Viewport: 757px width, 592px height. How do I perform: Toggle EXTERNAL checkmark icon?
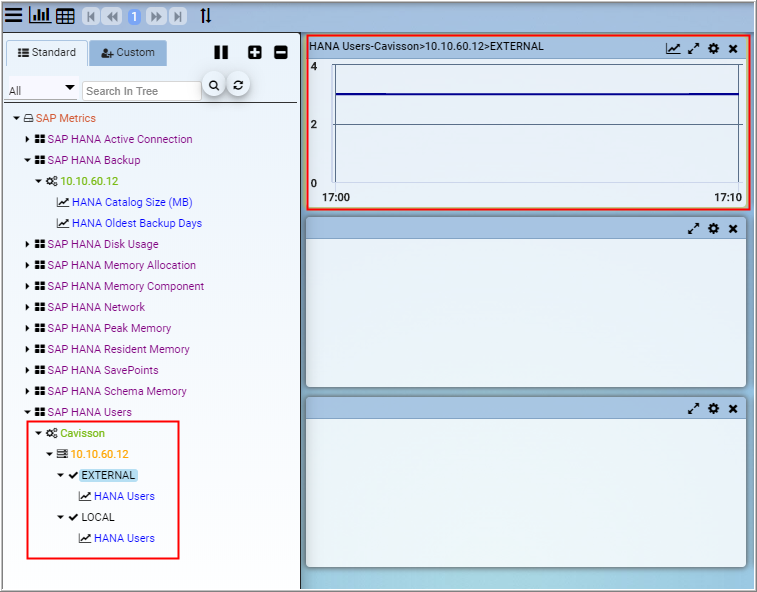pyautogui.click(x=73, y=475)
